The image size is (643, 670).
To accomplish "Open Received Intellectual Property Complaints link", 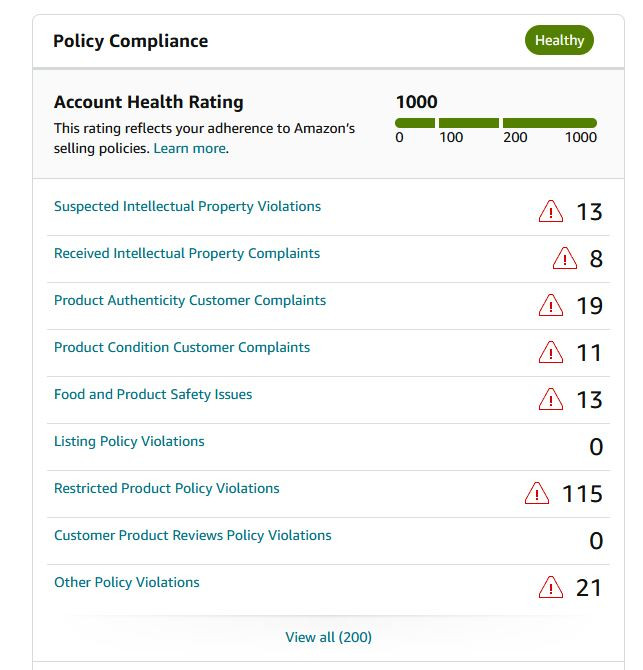I will (x=187, y=253).
